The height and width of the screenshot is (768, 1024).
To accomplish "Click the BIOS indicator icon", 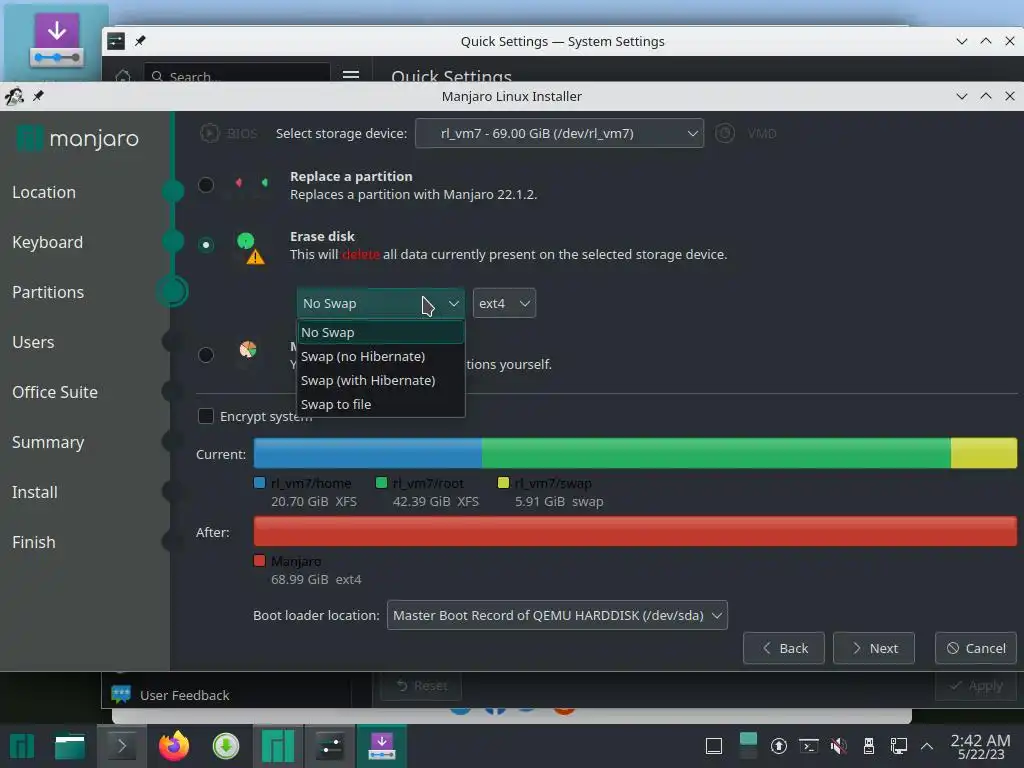I will click(x=210, y=133).
